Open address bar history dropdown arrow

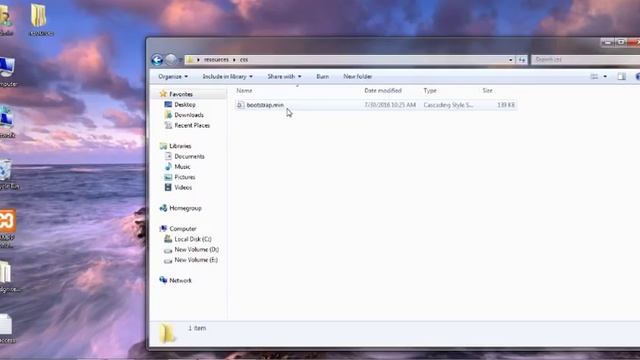coord(510,60)
